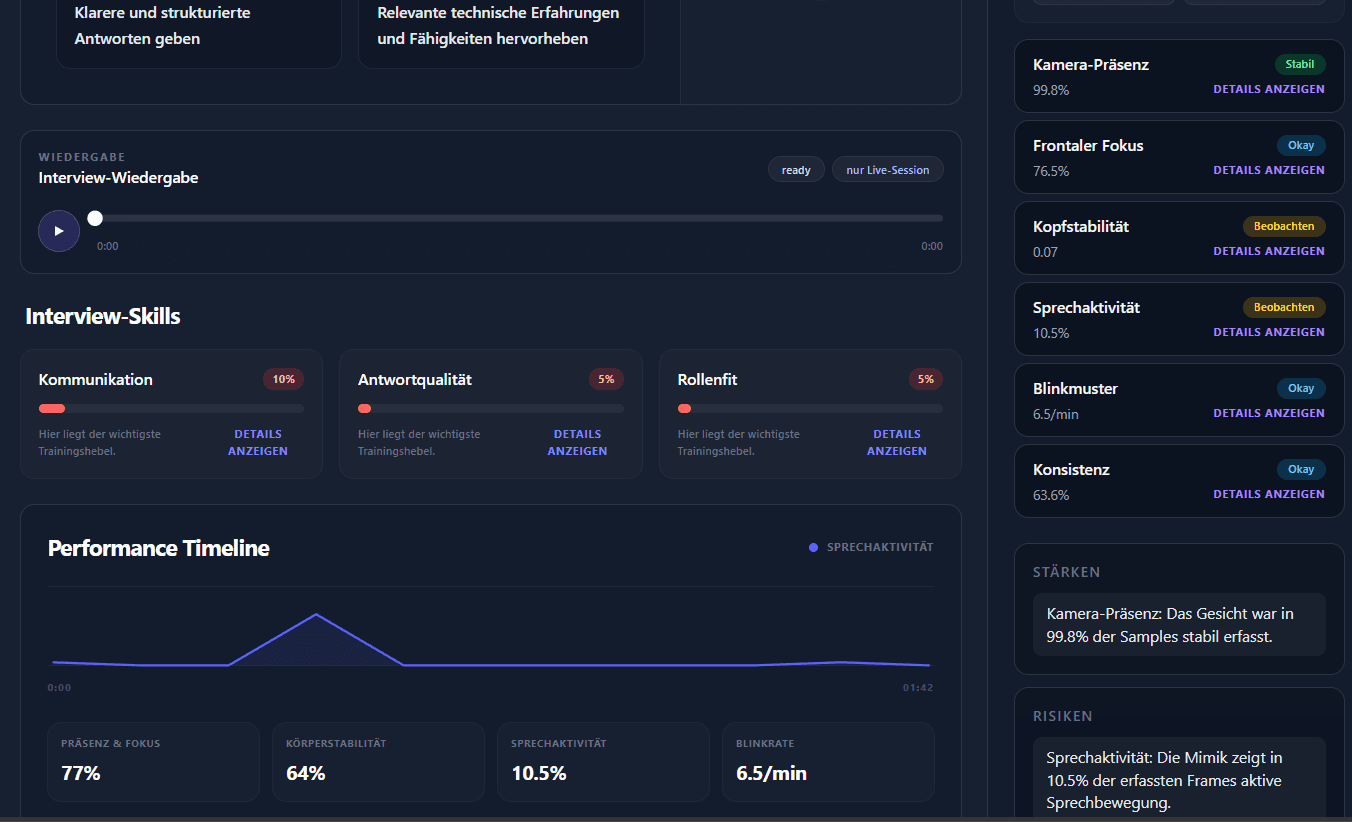Viewport: 1352px width, 822px height.
Task: Click the Rollenfit 5% badge
Action: 926,379
